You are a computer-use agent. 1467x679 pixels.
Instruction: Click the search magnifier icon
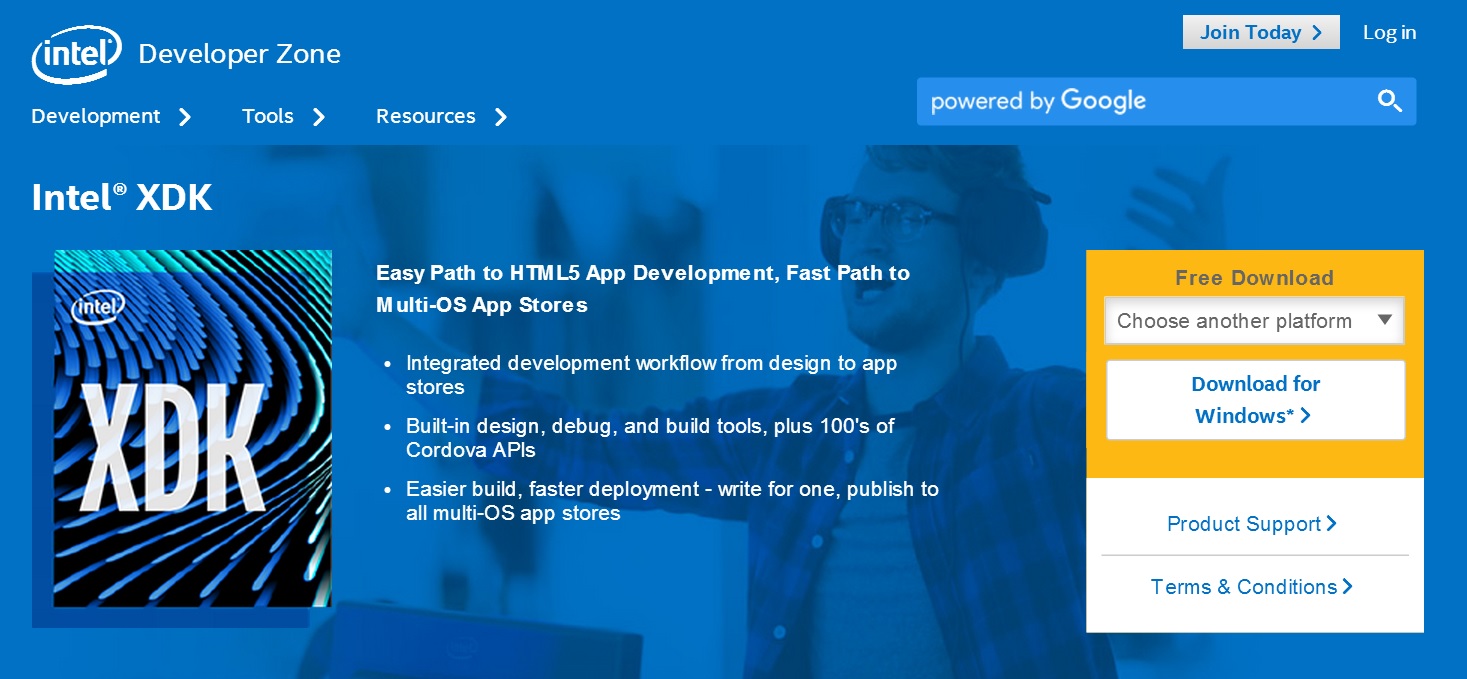pos(1389,101)
